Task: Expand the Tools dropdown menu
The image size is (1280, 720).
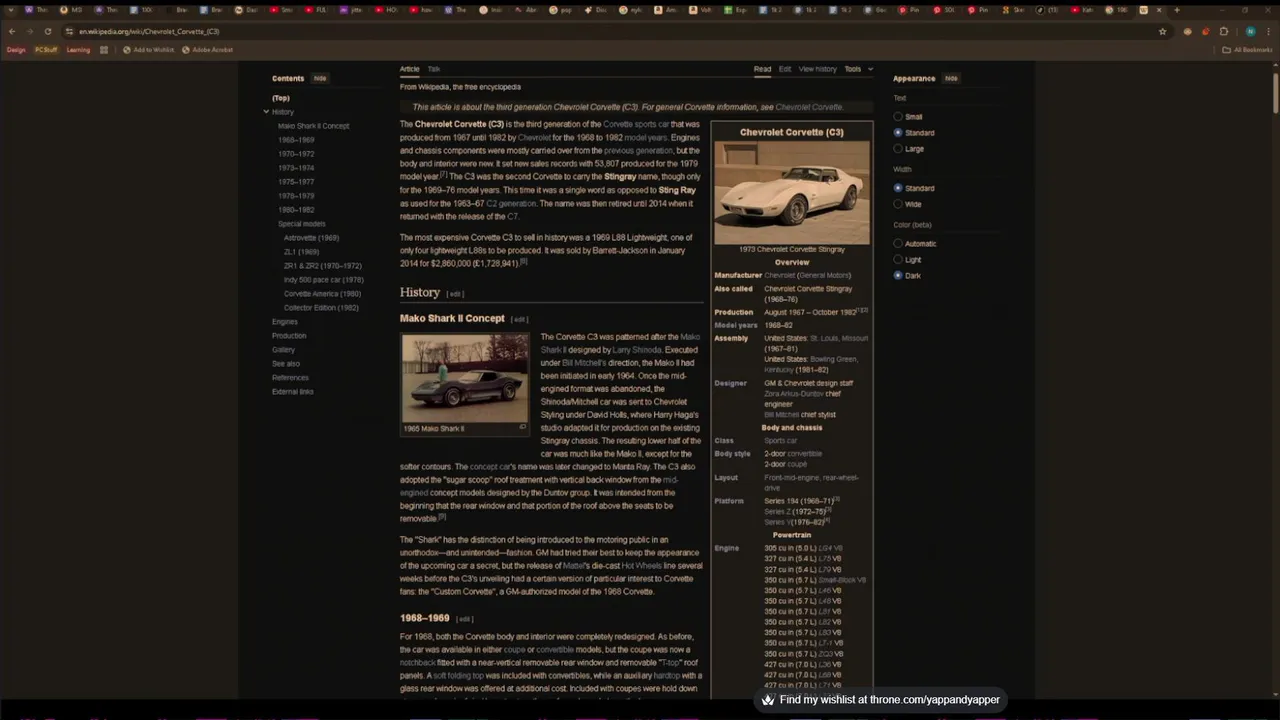Action: [858, 69]
